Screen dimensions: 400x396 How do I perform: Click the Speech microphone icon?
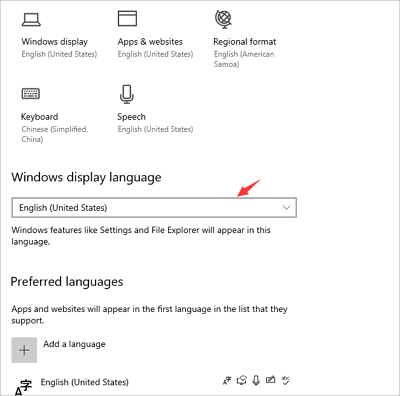pyautogui.click(x=127, y=94)
